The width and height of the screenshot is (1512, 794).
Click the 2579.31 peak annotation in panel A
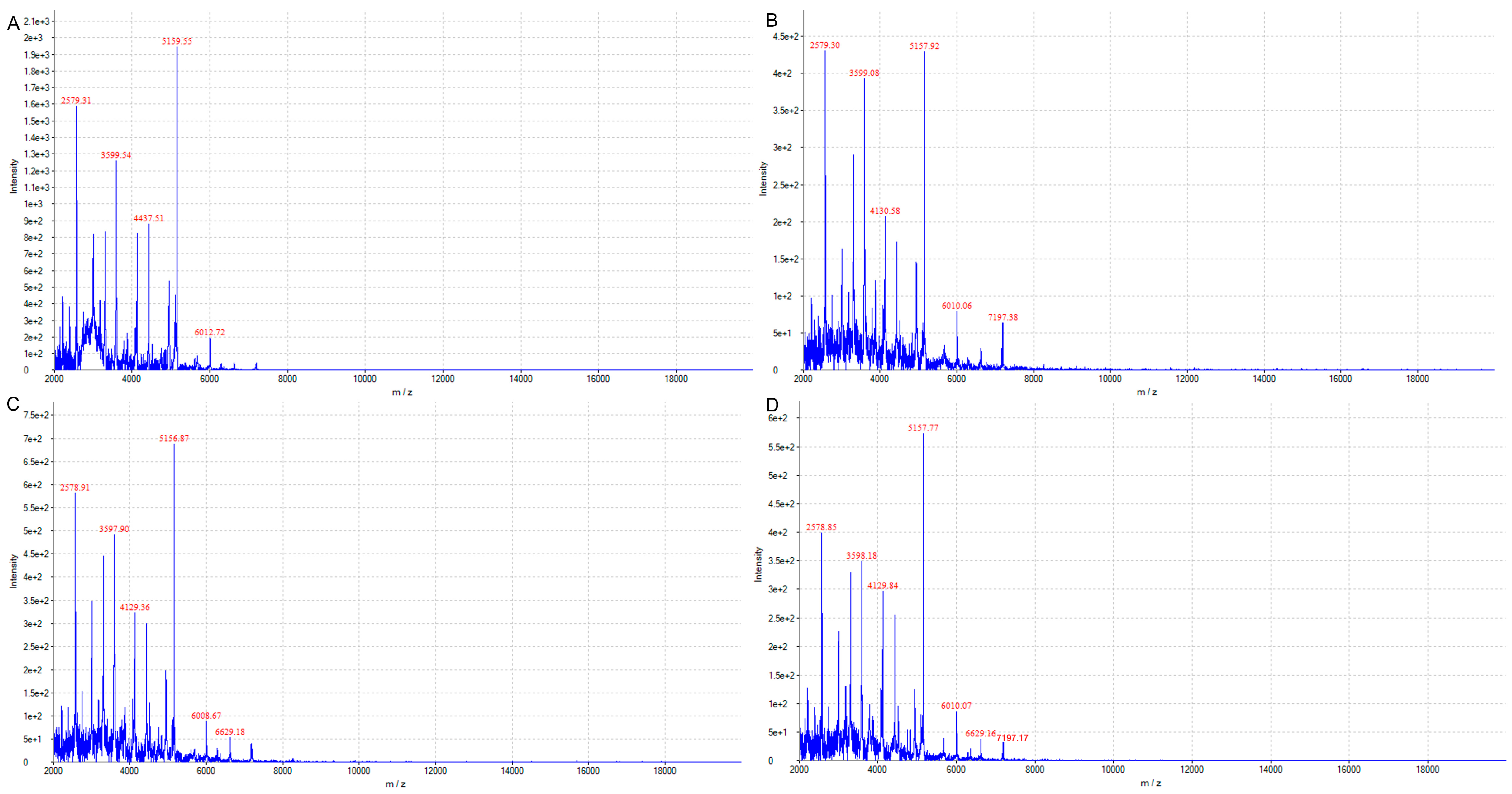(77, 100)
